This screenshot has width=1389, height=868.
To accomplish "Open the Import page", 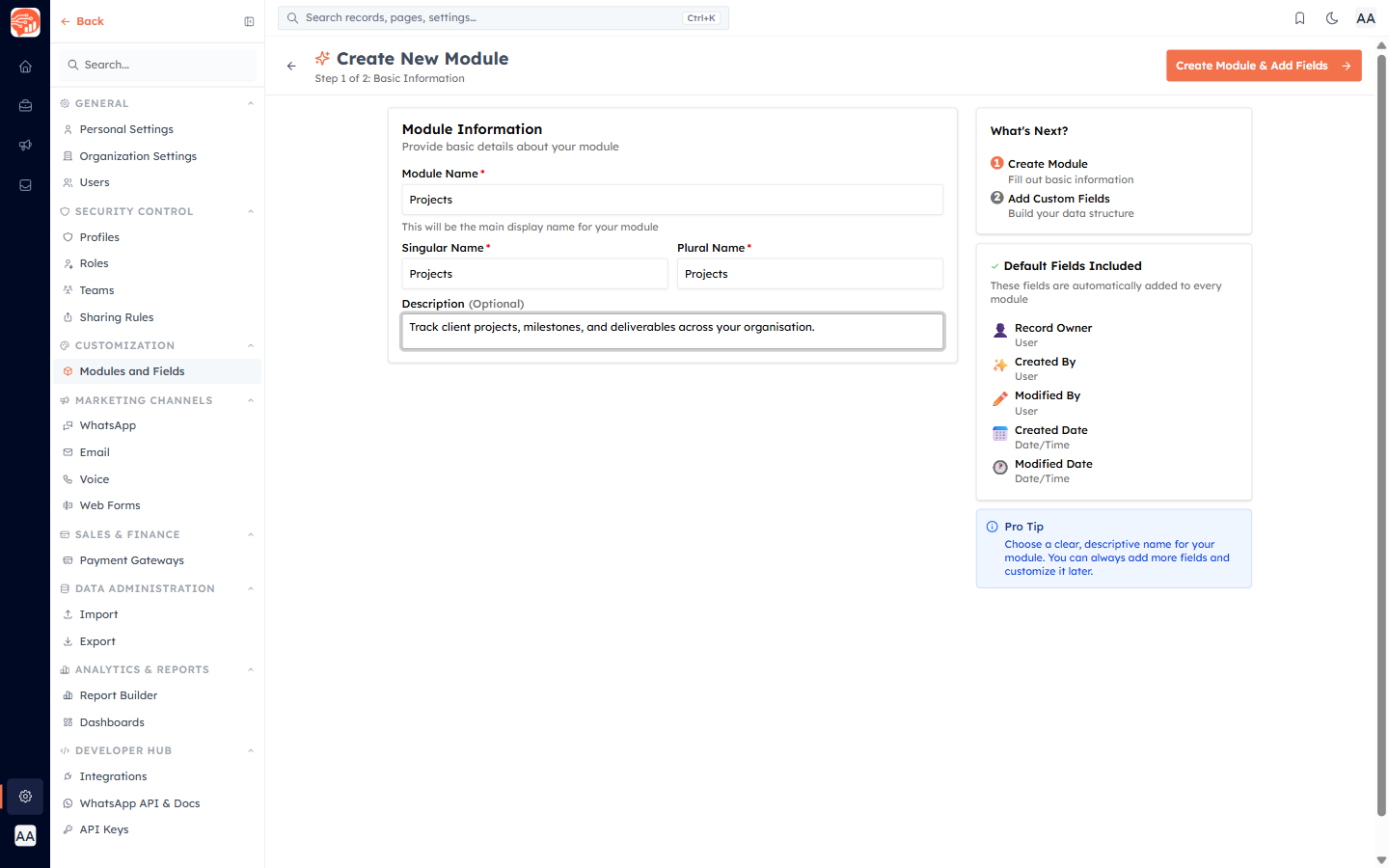I will [156, 614].
